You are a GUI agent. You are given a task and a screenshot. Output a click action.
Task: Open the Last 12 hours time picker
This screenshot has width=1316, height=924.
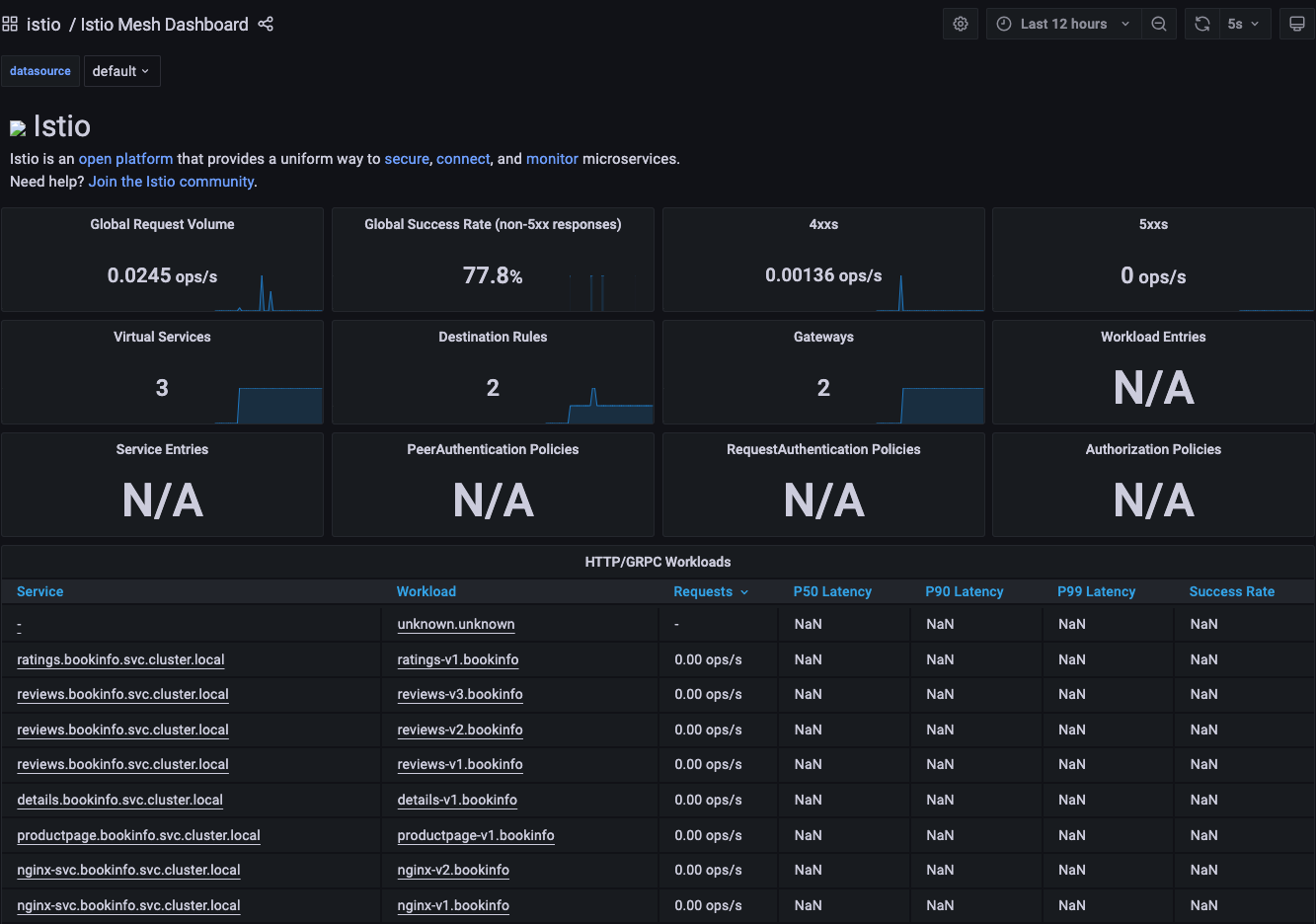(1063, 24)
